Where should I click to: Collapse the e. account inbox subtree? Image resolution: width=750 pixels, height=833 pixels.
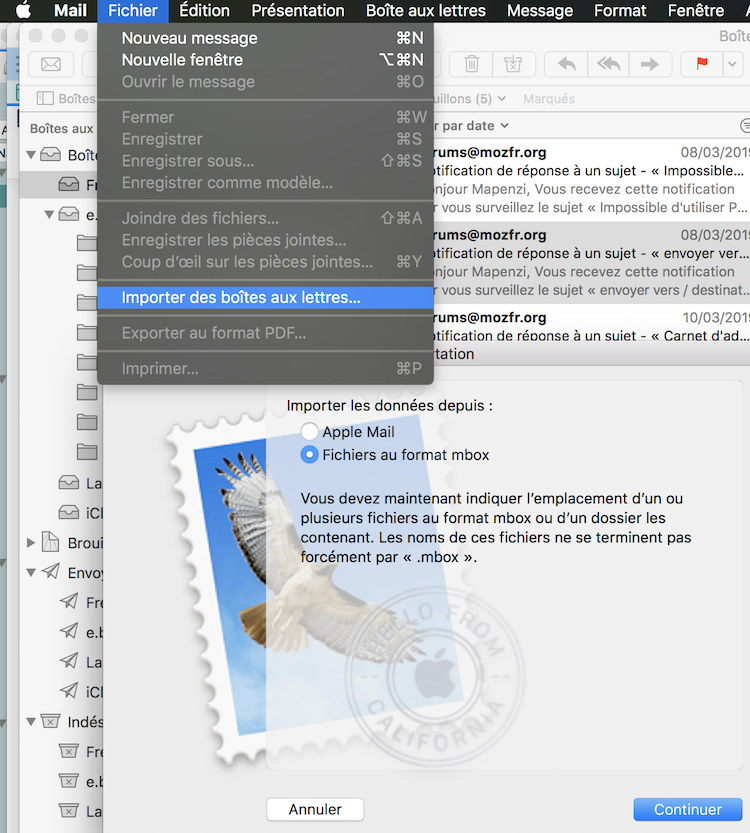[x=49, y=215]
